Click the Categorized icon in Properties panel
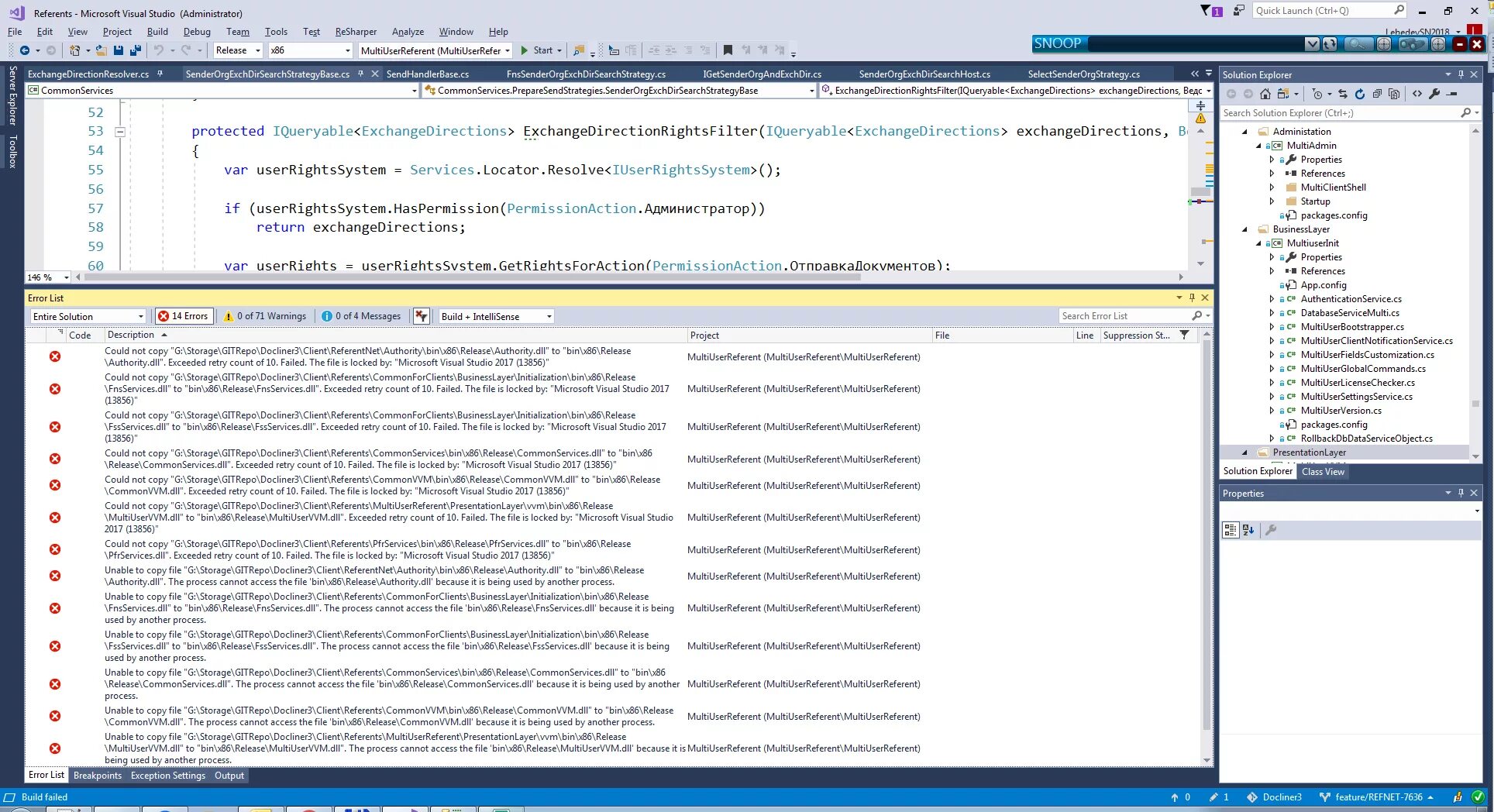The height and width of the screenshot is (812, 1494). pyautogui.click(x=1231, y=530)
